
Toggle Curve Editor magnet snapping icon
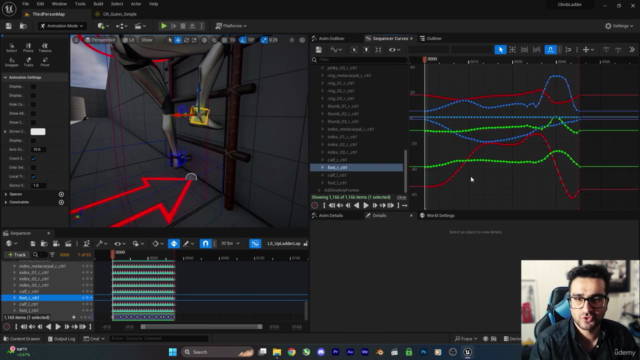(x=550, y=50)
